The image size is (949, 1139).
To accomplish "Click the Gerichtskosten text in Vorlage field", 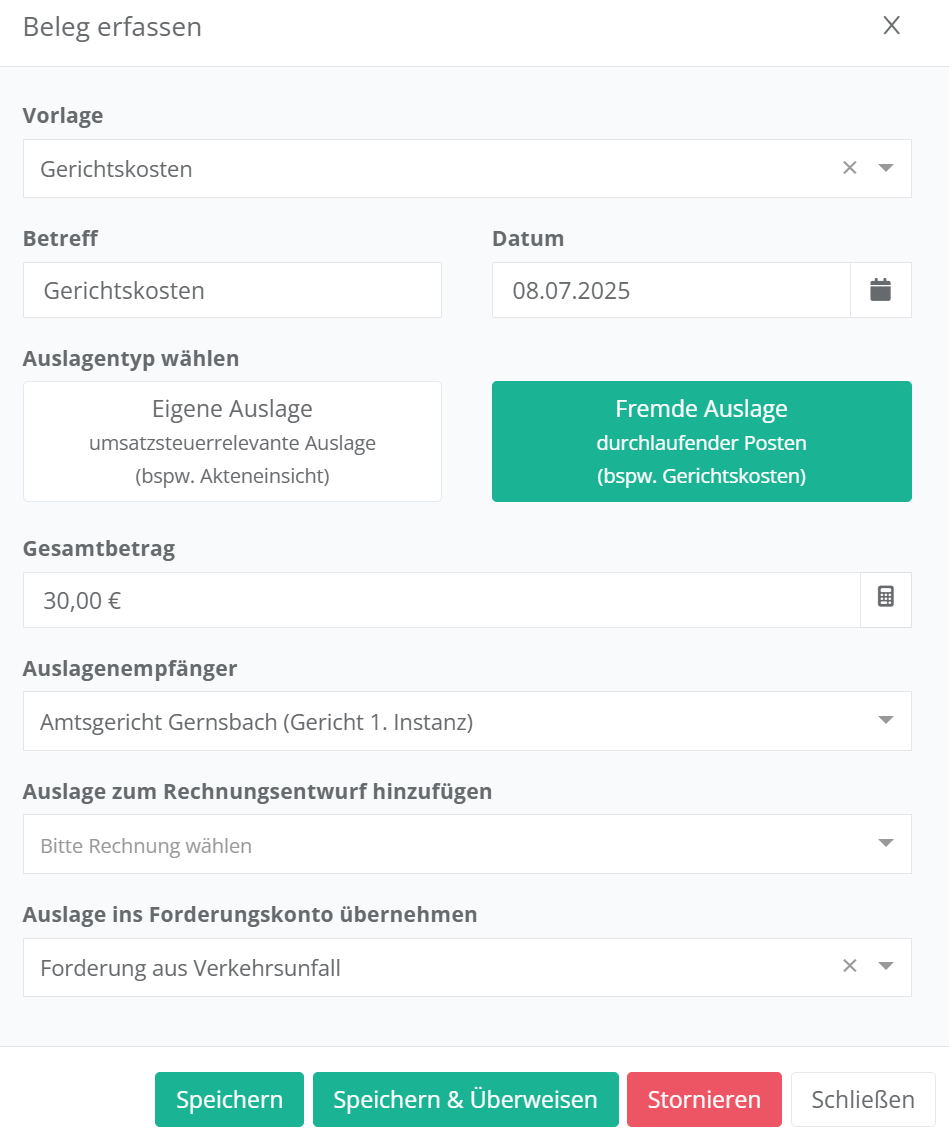I will 117,169.
